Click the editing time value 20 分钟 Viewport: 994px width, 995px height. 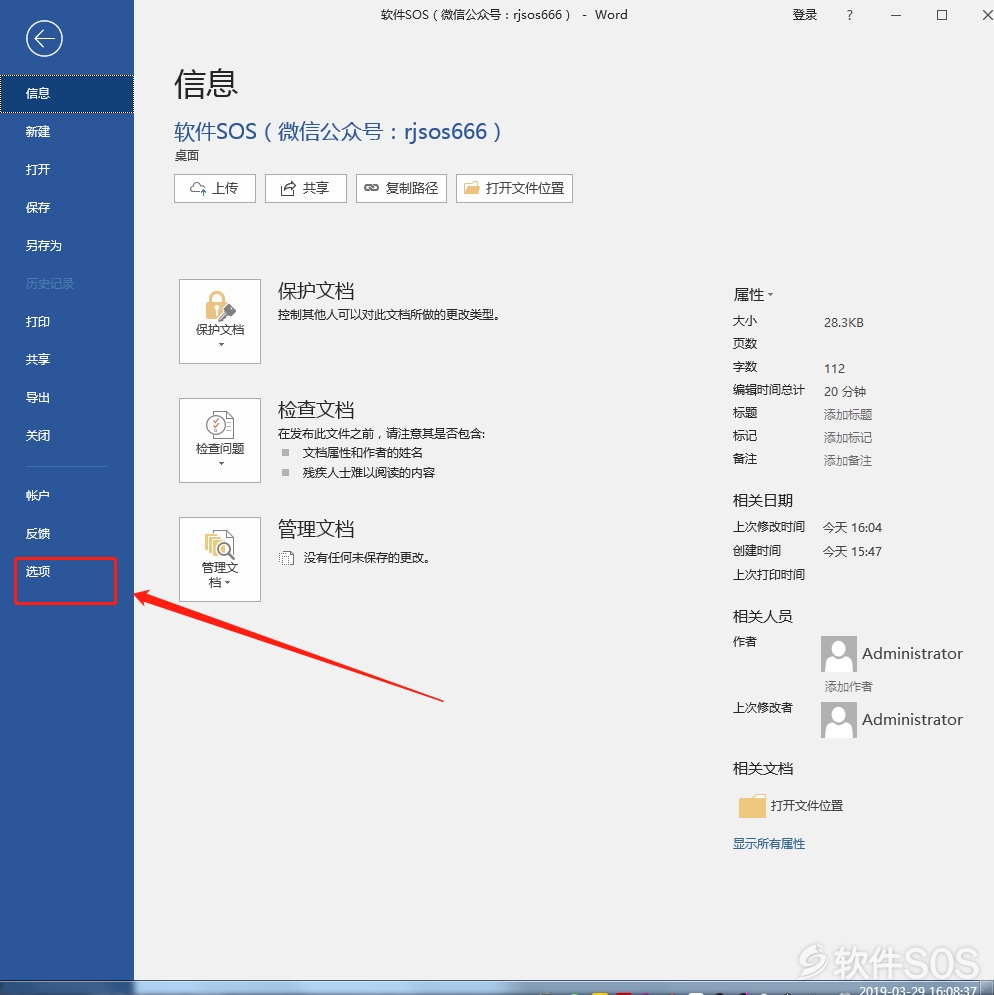(x=845, y=392)
